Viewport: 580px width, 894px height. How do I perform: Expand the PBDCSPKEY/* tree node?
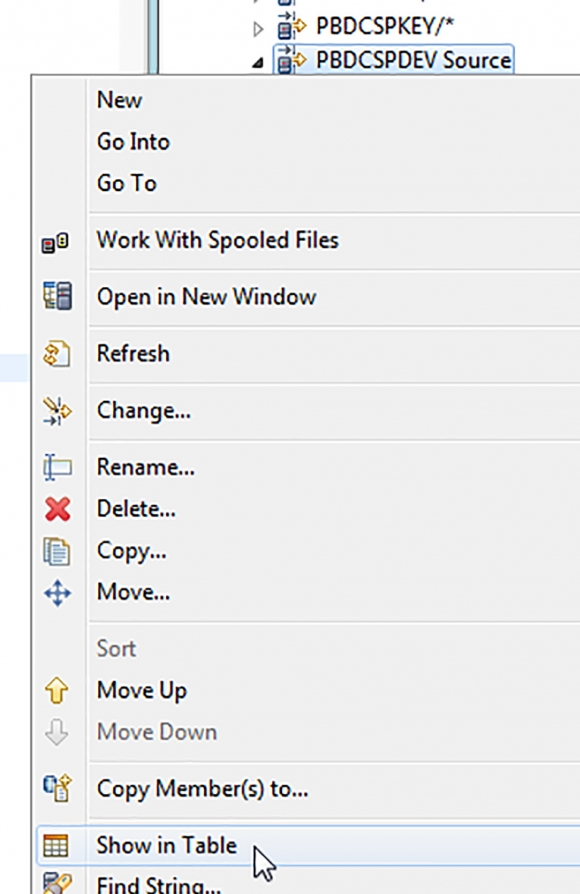[258, 29]
